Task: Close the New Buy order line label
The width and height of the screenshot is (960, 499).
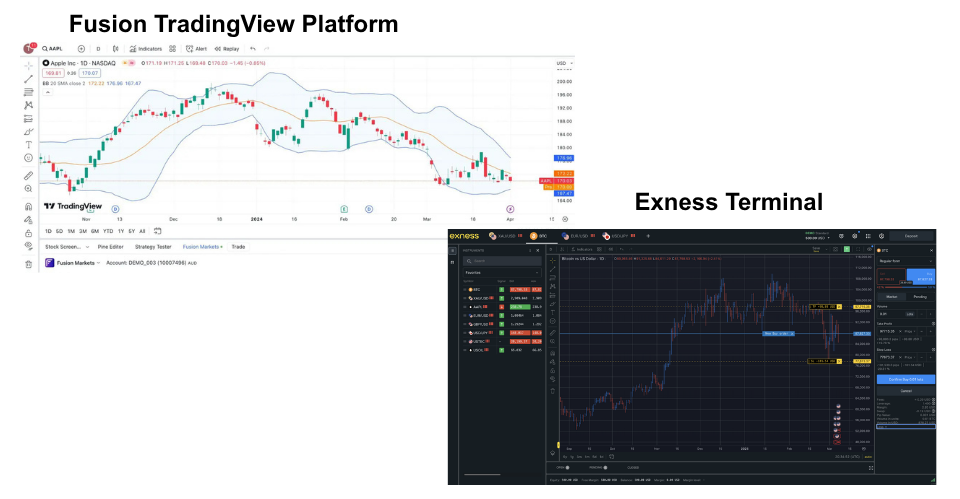Action: pyautogui.click(x=792, y=334)
